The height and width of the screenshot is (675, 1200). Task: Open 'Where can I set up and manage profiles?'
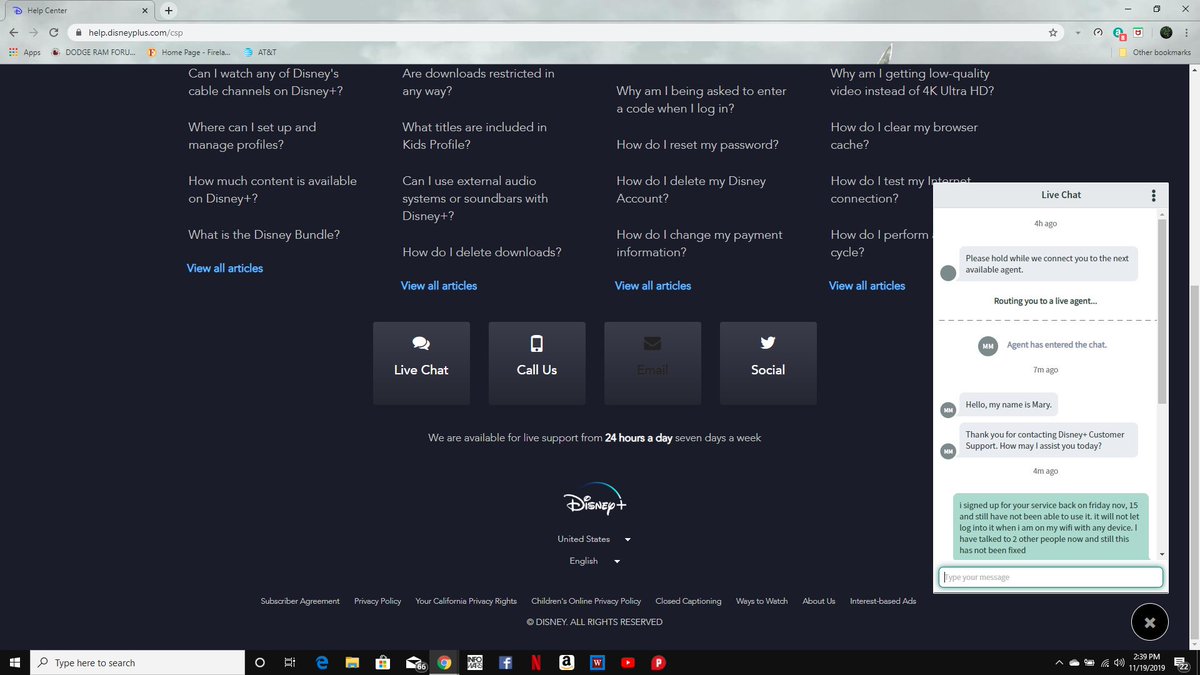point(252,136)
